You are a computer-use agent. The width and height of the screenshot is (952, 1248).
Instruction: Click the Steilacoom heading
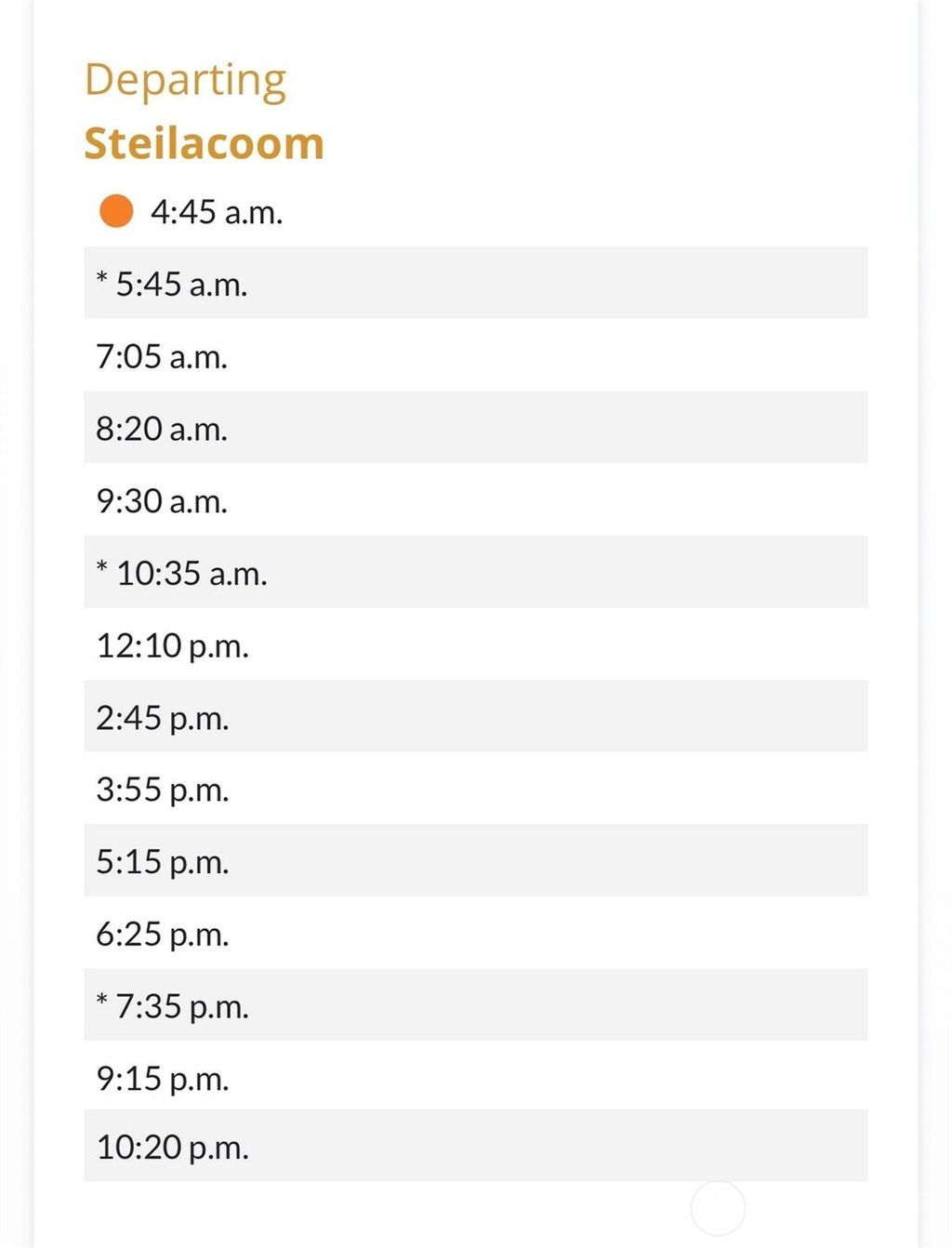pyautogui.click(x=204, y=143)
